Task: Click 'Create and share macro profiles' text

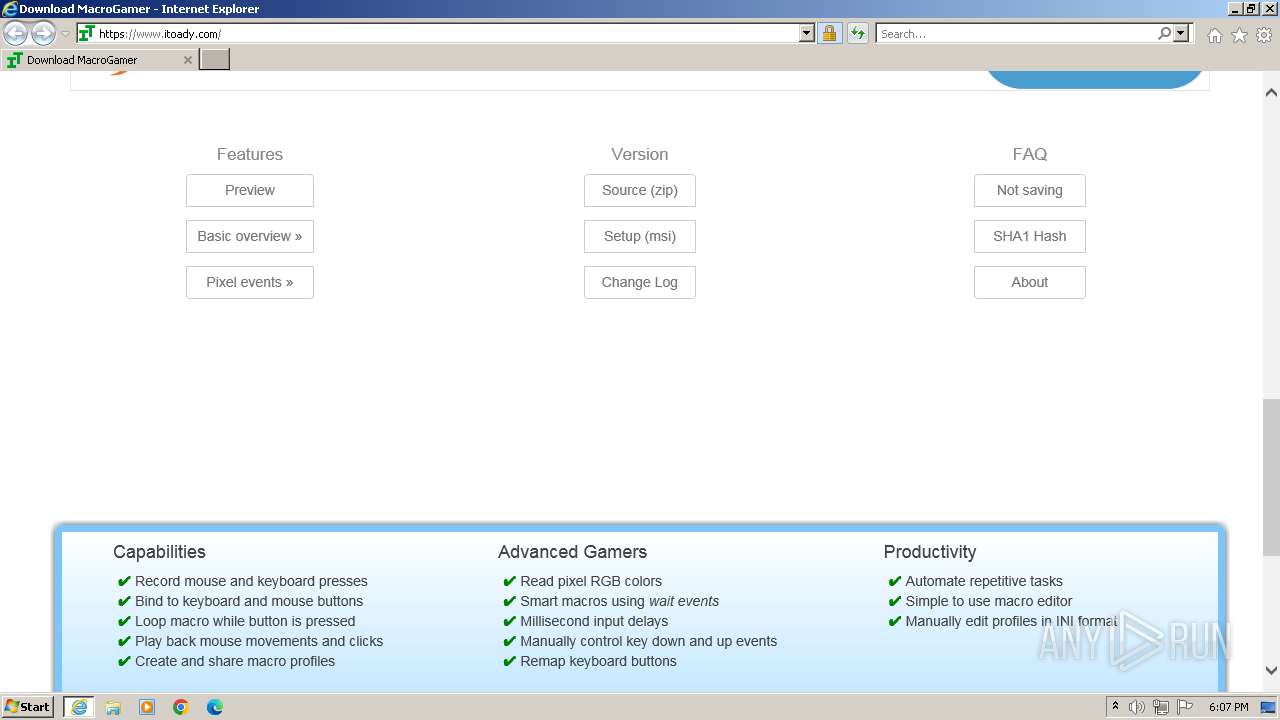Action: [x=235, y=661]
